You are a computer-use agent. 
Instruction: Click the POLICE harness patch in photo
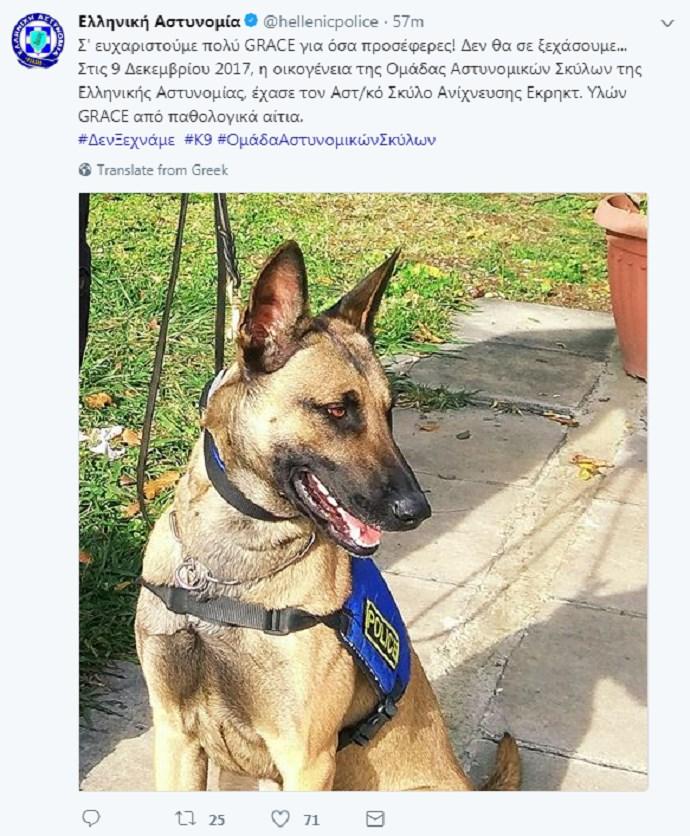[x=381, y=634]
